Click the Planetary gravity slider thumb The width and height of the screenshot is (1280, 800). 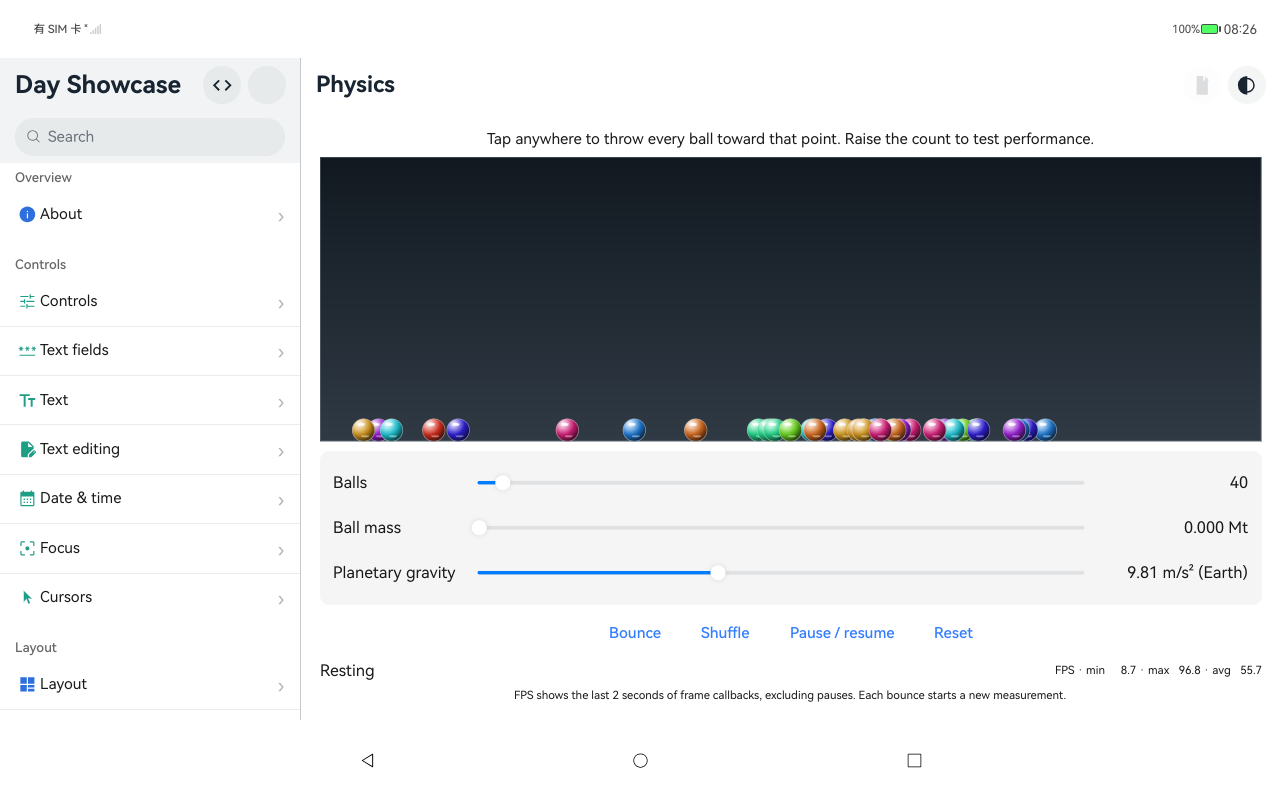pyautogui.click(x=718, y=573)
